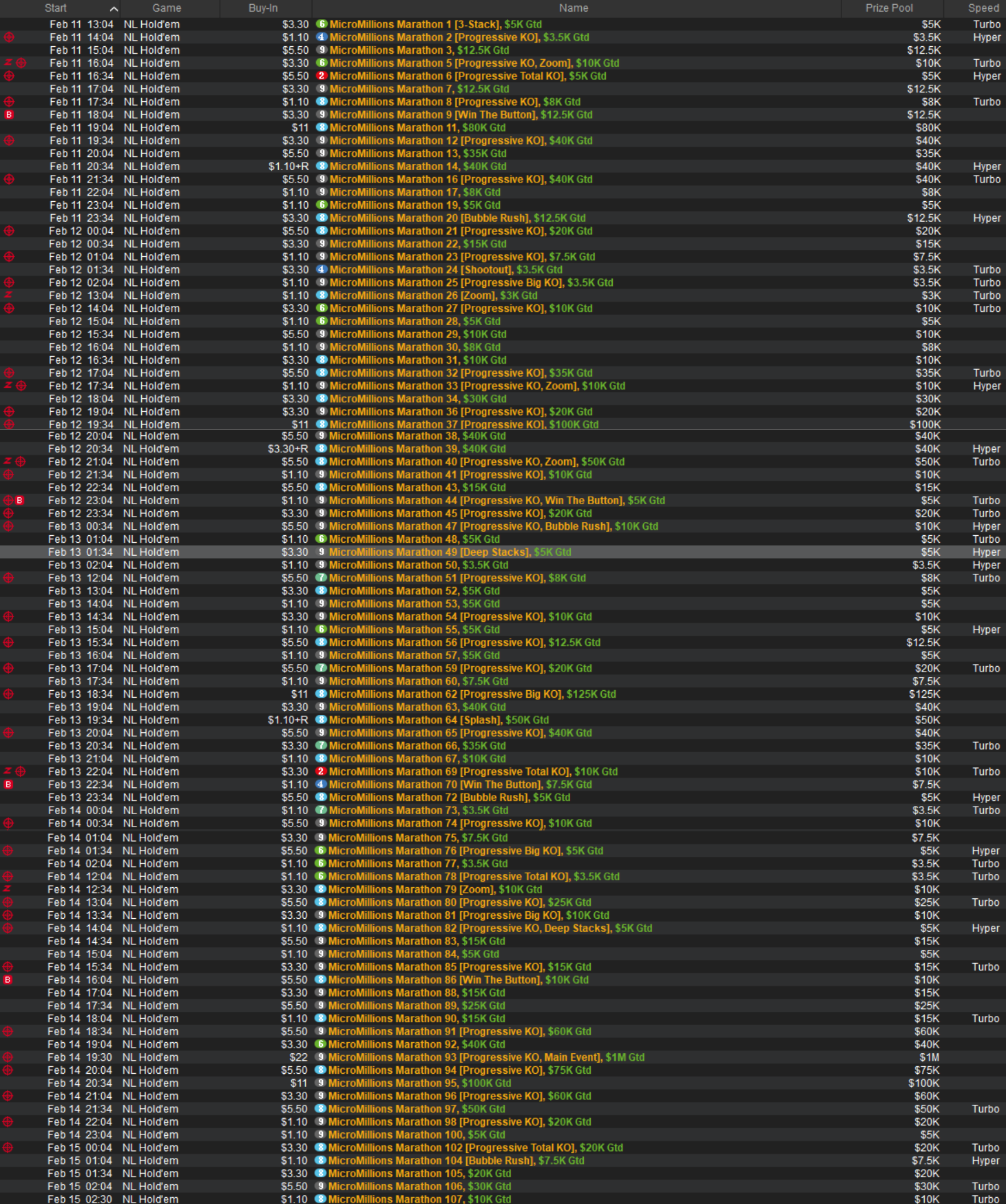This screenshot has height=1204, width=1006.
Task: Select the Marathon 37 $100K Gtd row
Action: (x=463, y=424)
